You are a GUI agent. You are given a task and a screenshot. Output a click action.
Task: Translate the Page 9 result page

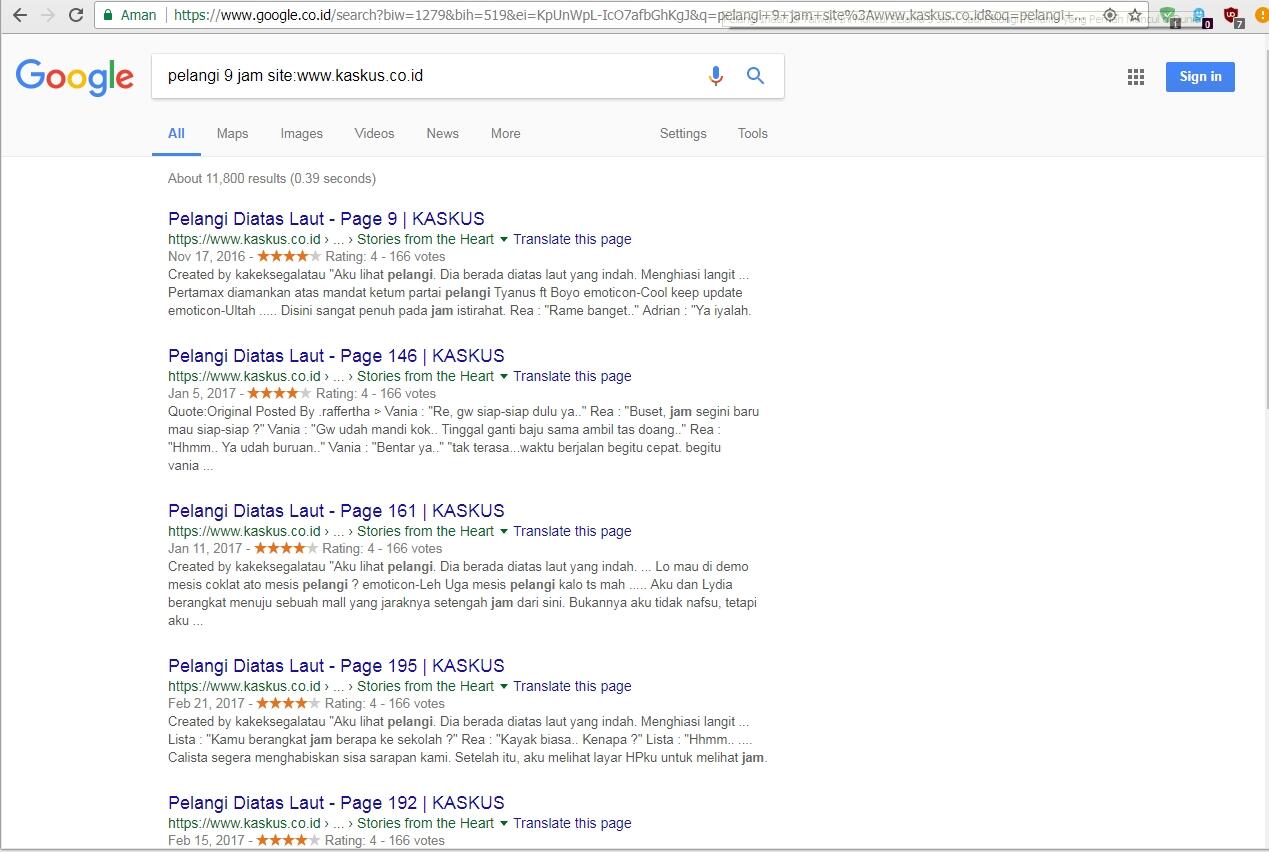pos(572,239)
